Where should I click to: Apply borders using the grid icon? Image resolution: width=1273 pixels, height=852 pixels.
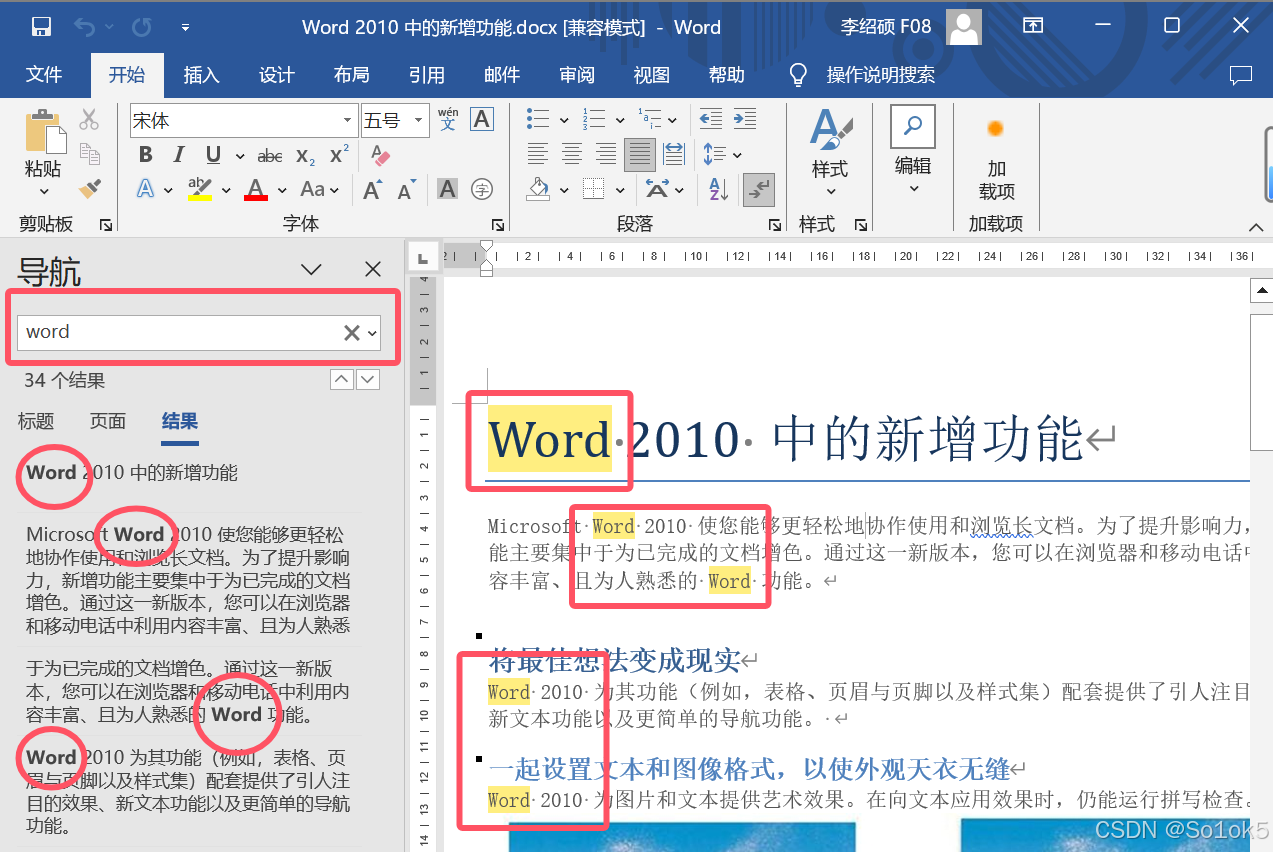pyautogui.click(x=594, y=188)
